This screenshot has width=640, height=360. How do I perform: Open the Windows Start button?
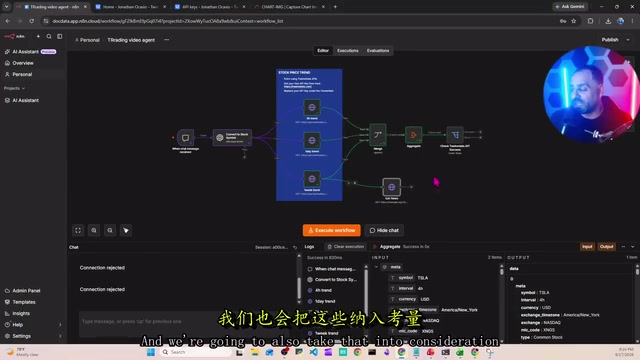(151, 352)
